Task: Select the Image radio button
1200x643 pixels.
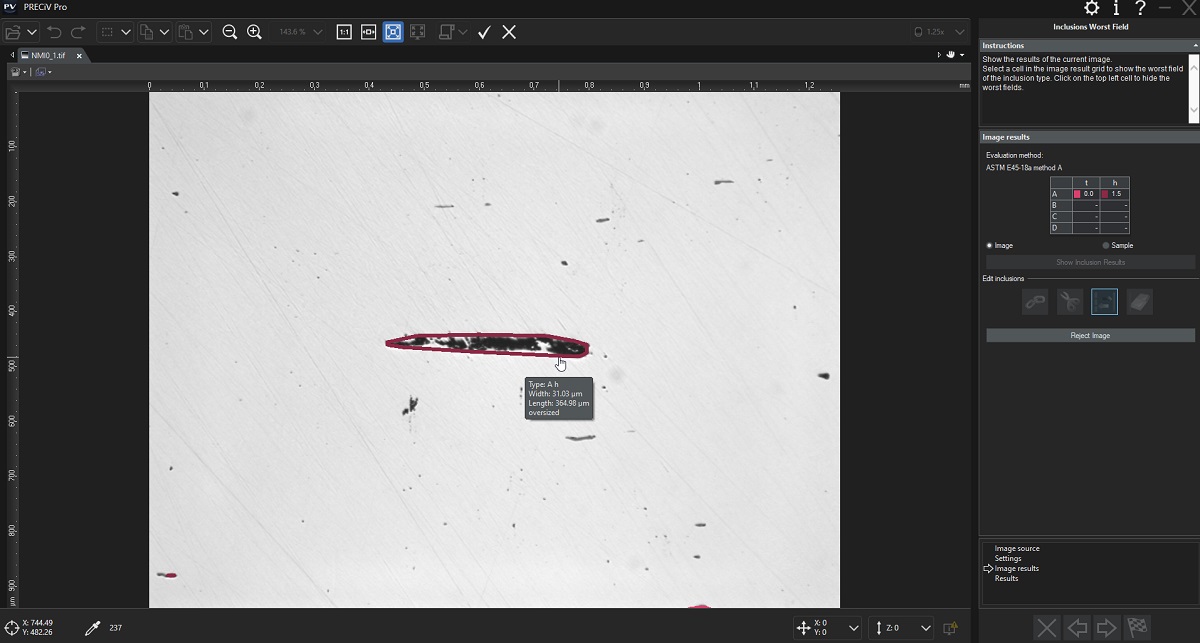Action: pyautogui.click(x=990, y=245)
